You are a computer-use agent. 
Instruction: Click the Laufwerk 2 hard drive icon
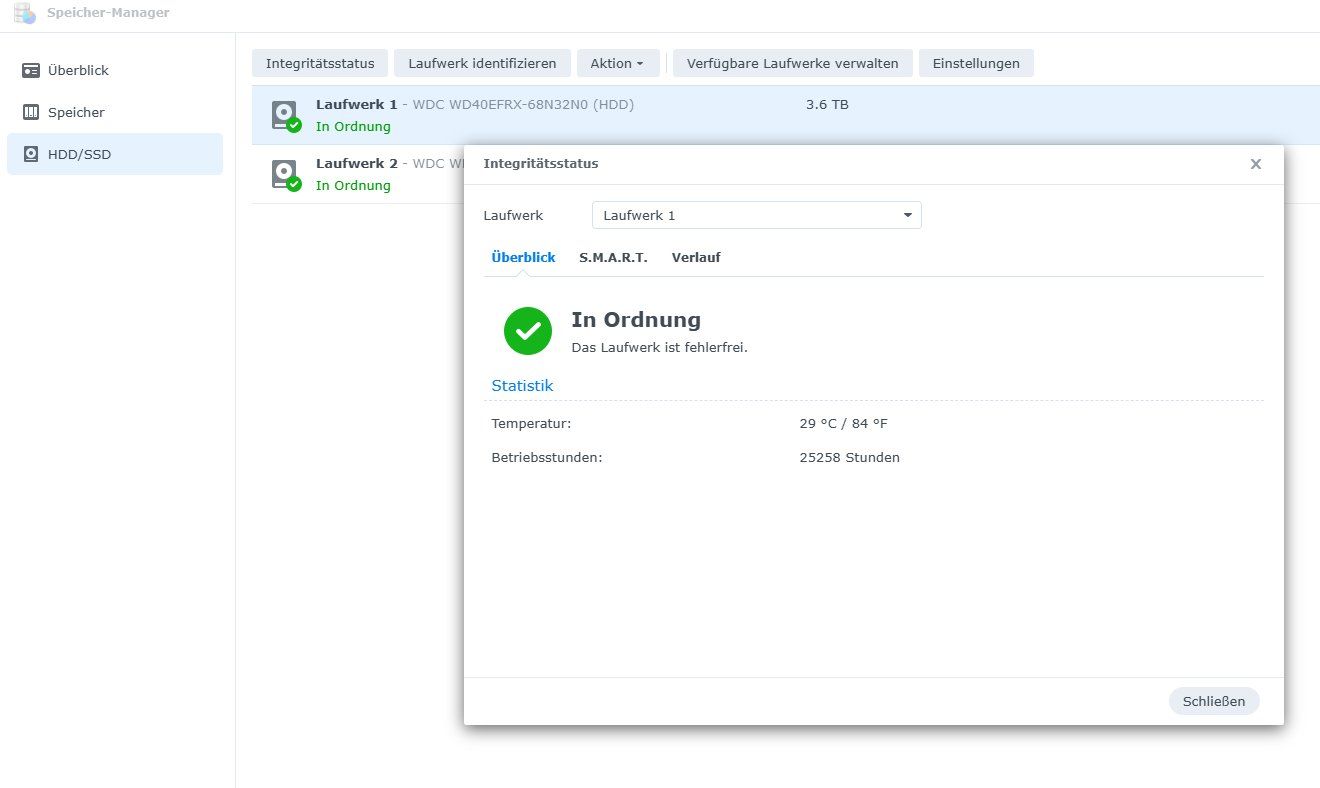285,174
